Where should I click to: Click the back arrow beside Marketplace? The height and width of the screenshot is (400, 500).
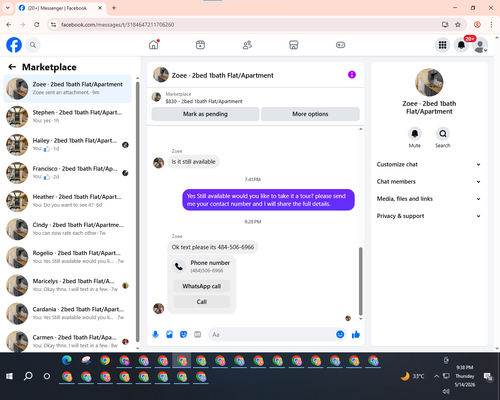[x=12, y=67]
